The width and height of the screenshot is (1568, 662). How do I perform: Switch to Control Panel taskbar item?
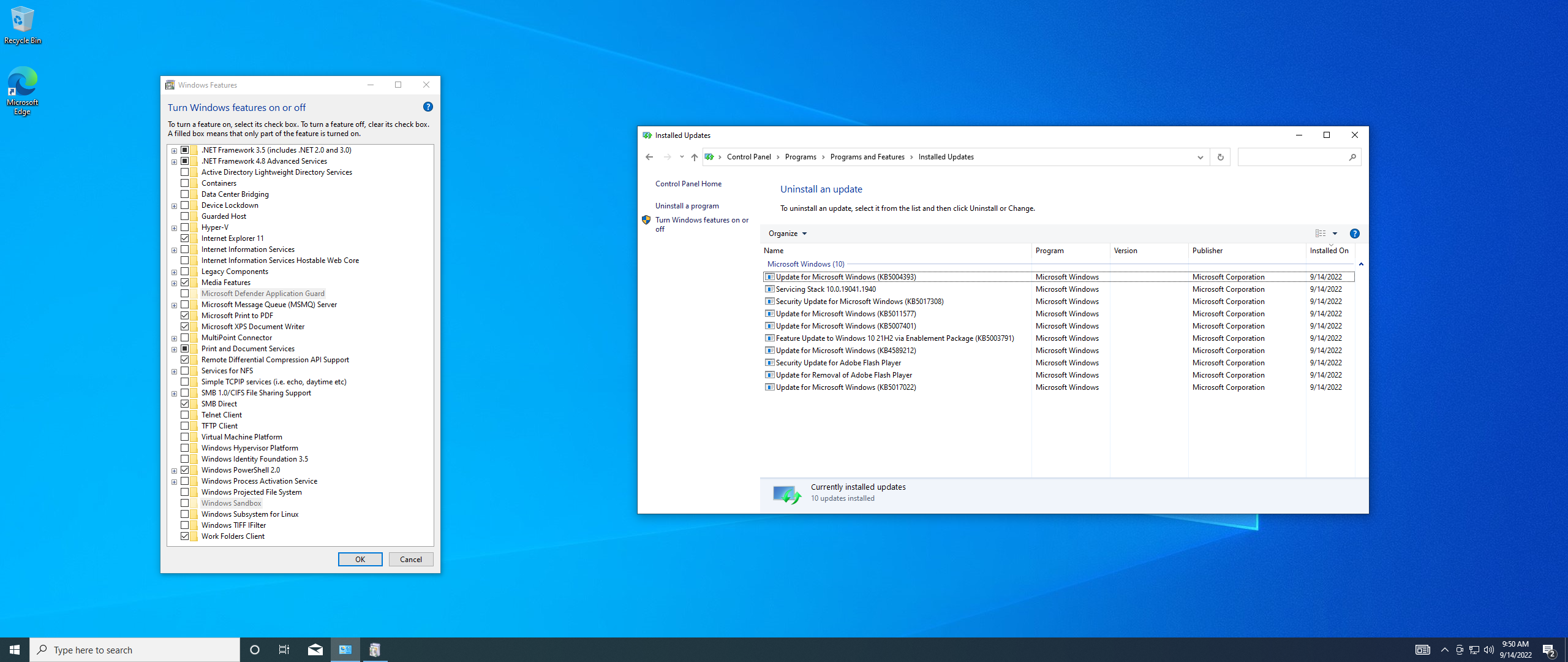click(x=345, y=650)
